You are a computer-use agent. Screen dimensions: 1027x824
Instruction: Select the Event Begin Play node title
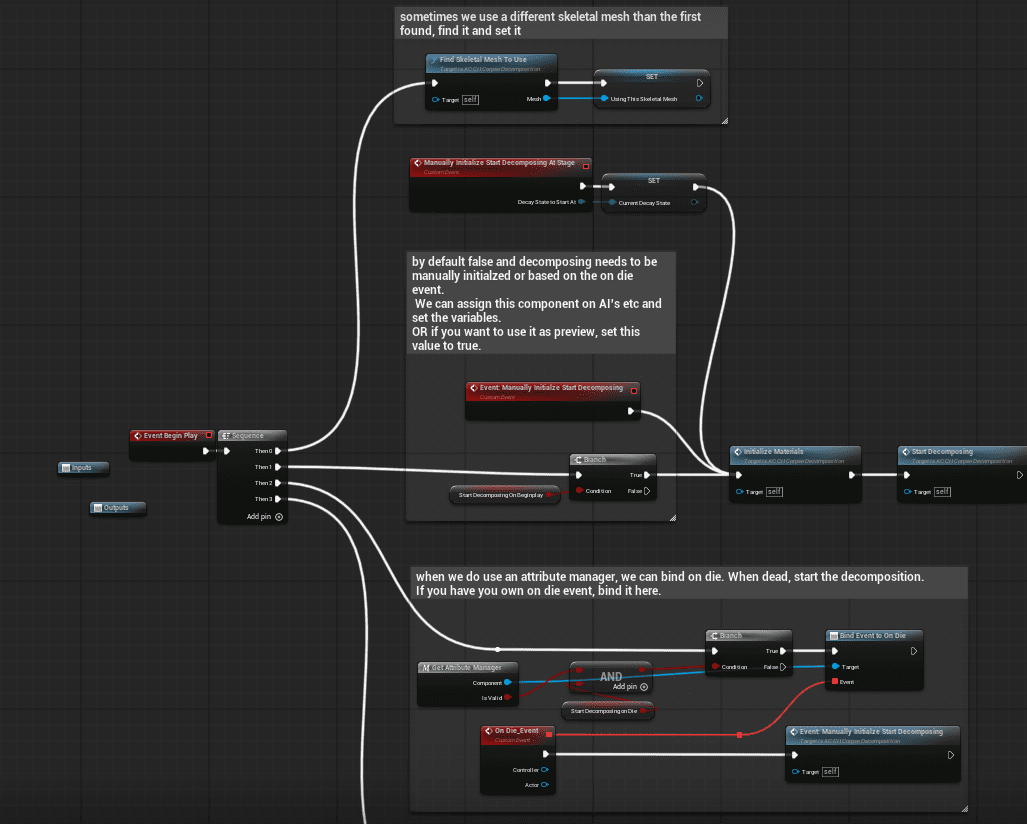[x=170, y=436]
